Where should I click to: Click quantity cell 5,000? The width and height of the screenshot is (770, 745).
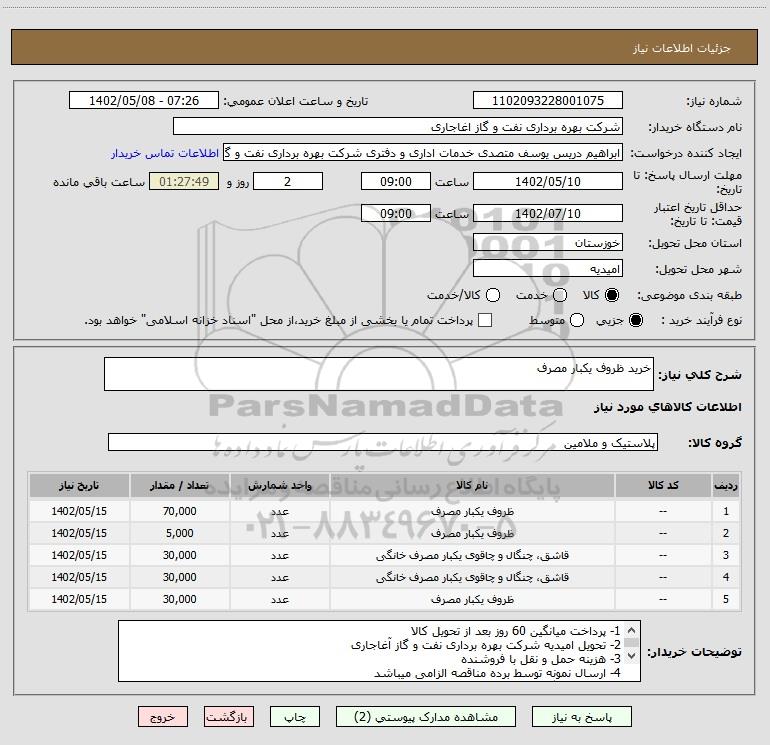pos(179,533)
